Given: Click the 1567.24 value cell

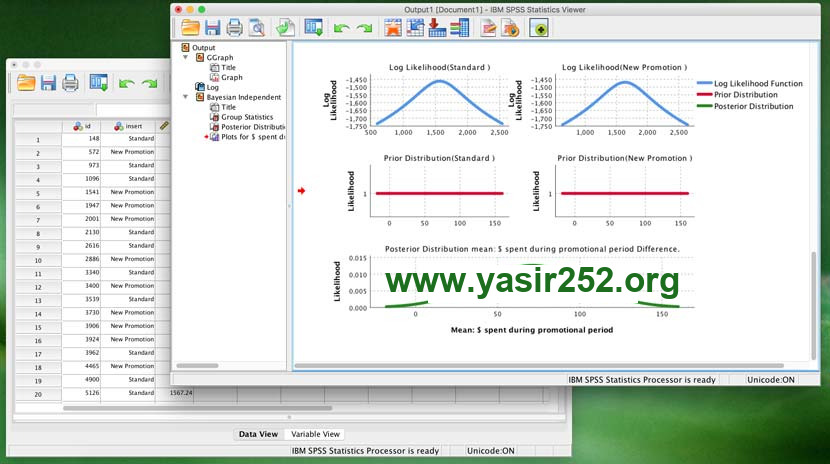Looking at the screenshot, I should [x=175, y=393].
